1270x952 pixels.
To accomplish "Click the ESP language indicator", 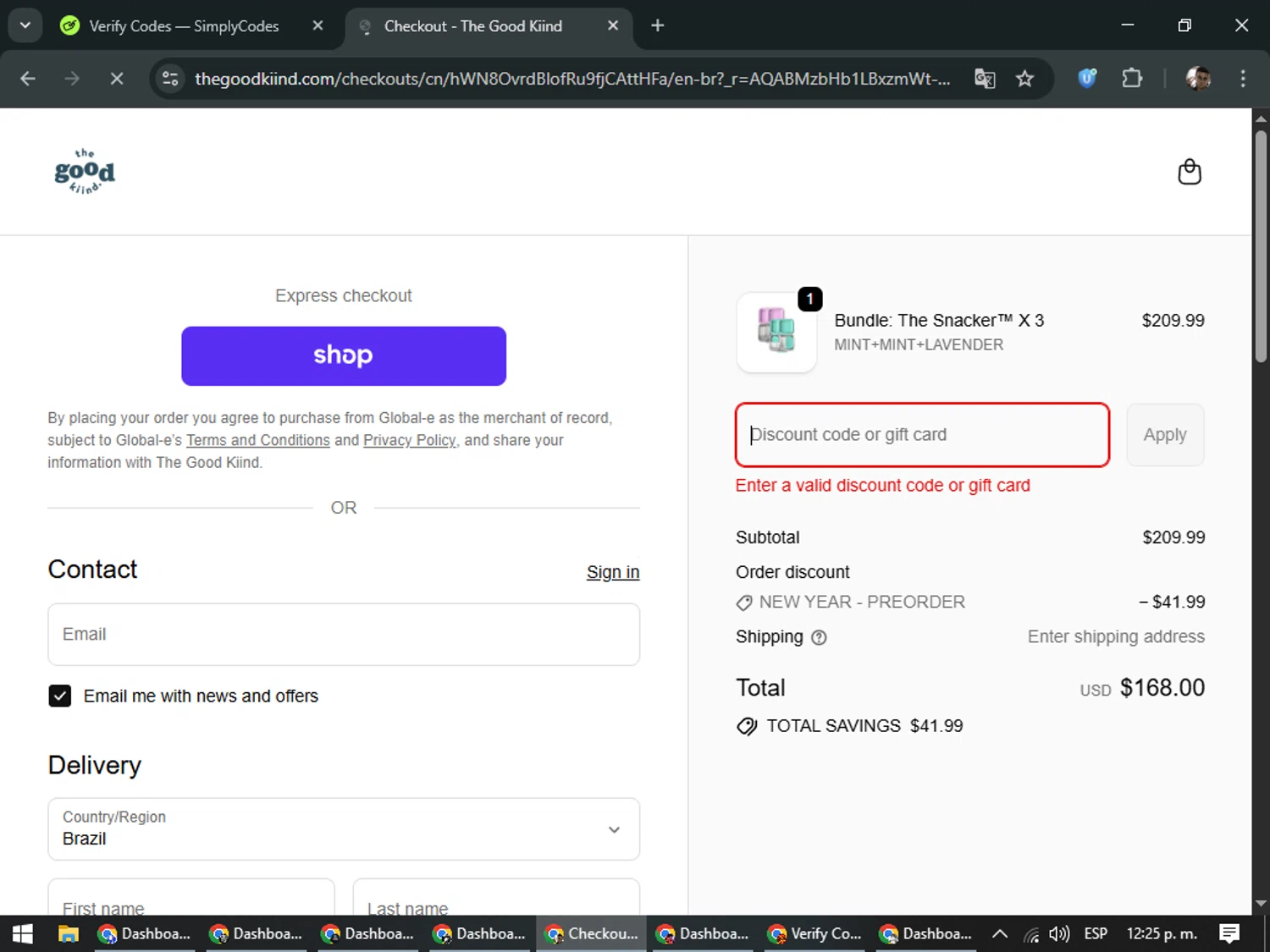I will point(1096,933).
